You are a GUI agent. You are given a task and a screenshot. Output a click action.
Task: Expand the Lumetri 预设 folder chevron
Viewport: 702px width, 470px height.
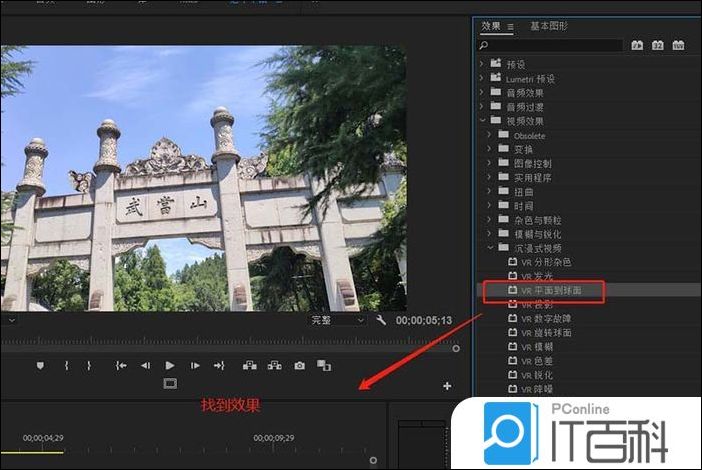click(482, 78)
